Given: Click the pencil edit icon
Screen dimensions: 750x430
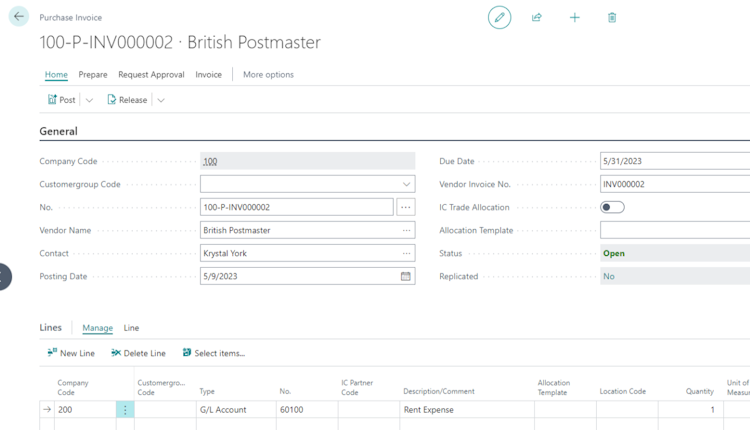Looking at the screenshot, I should point(499,17).
